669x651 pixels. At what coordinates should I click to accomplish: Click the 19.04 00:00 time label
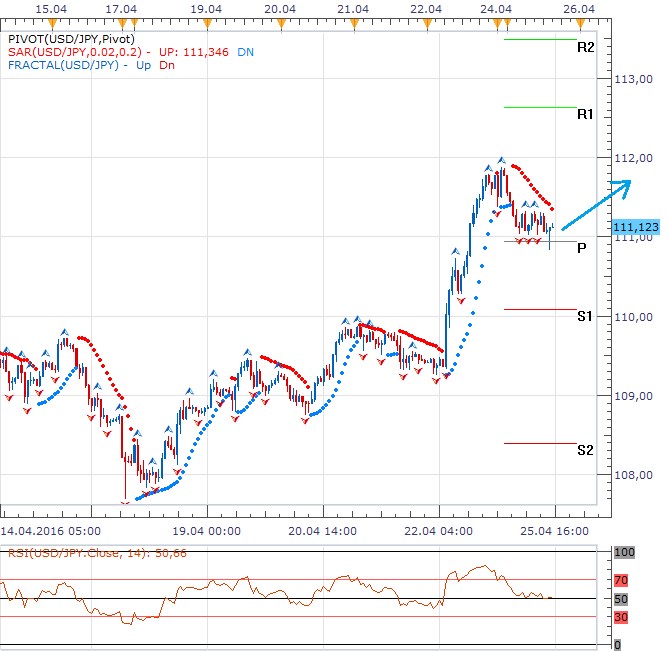tap(207, 531)
